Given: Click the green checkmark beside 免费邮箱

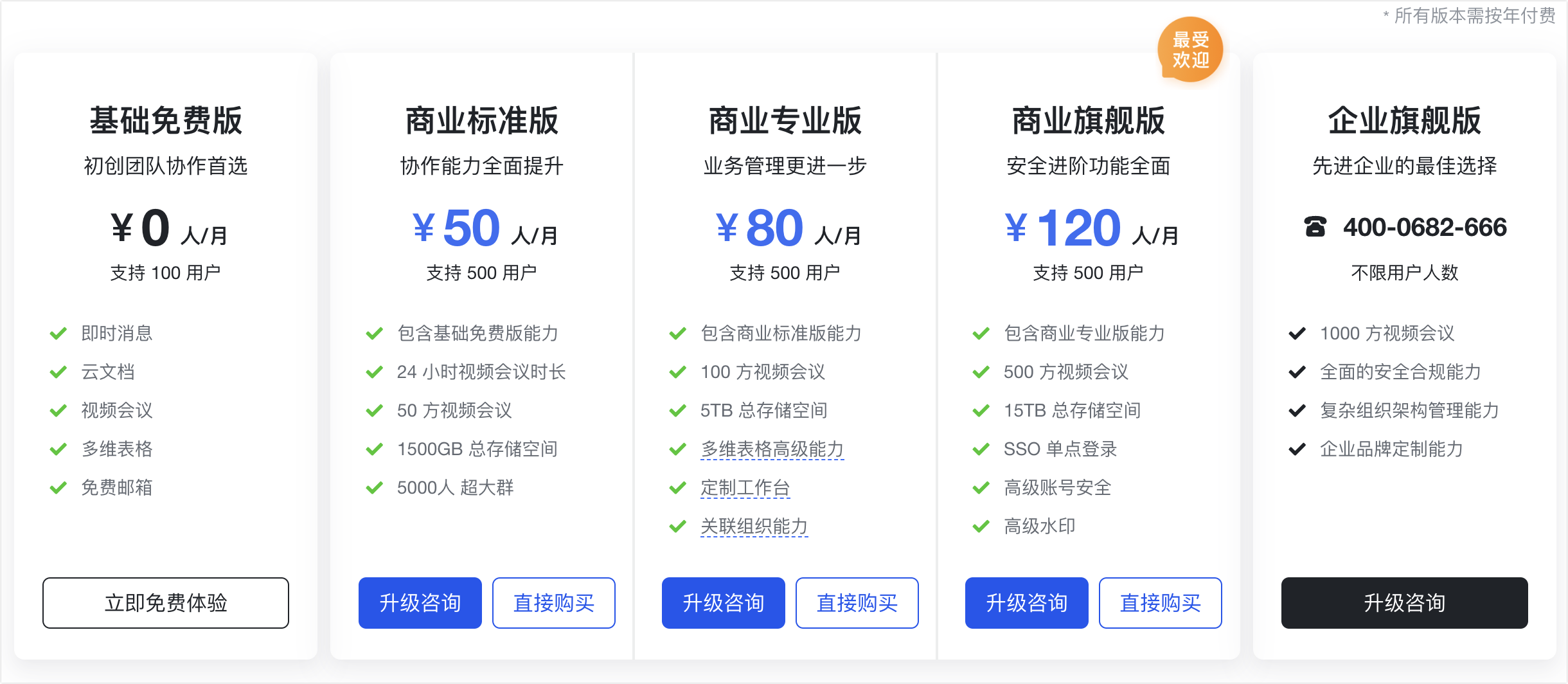Looking at the screenshot, I should (x=58, y=487).
